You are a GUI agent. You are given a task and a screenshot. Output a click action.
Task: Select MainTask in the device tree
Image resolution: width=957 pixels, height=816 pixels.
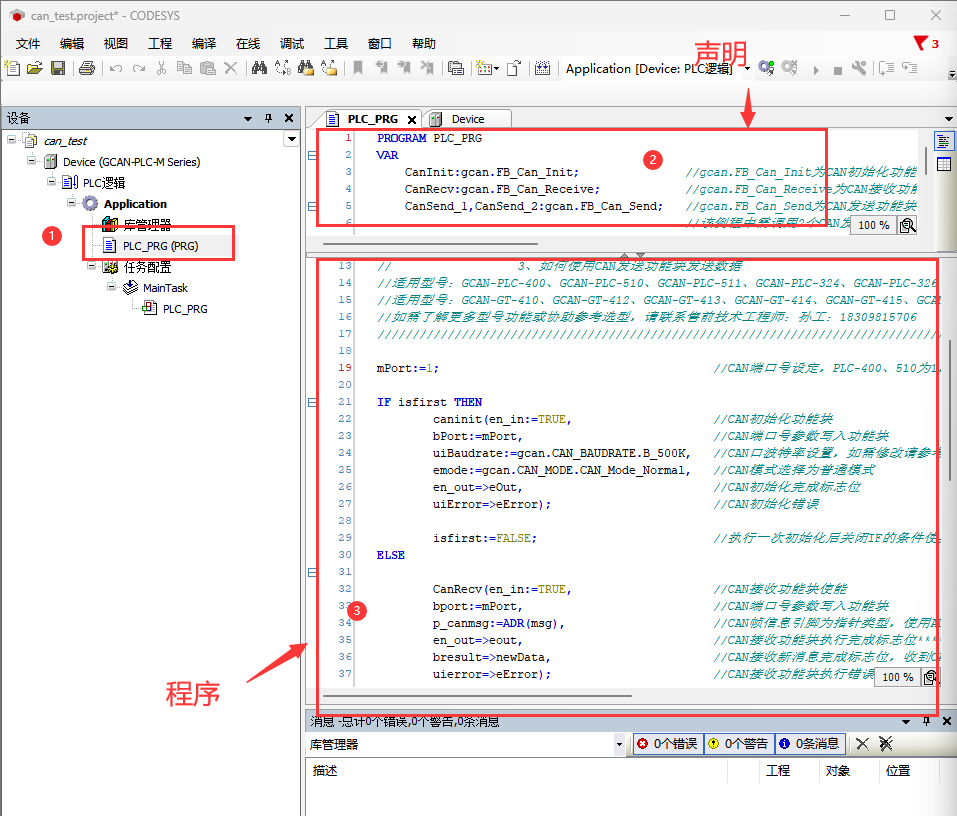pyautogui.click(x=165, y=287)
